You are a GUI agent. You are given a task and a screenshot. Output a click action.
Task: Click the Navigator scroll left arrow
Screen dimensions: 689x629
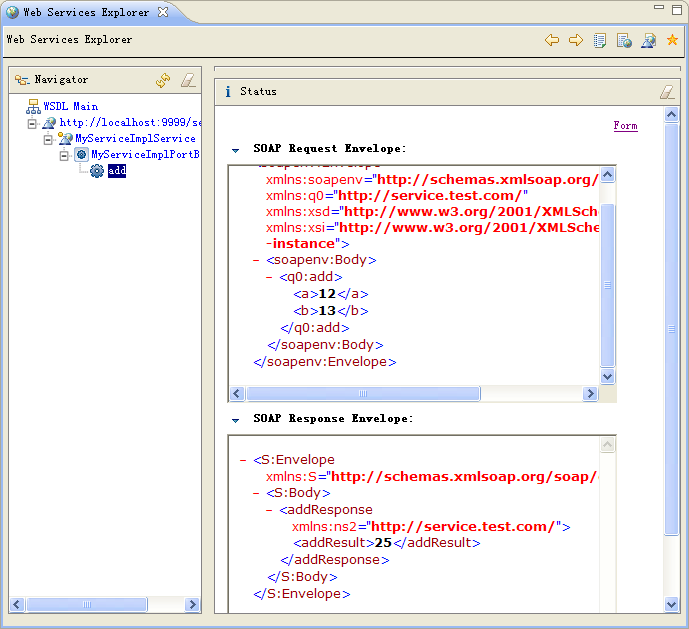coord(17,604)
